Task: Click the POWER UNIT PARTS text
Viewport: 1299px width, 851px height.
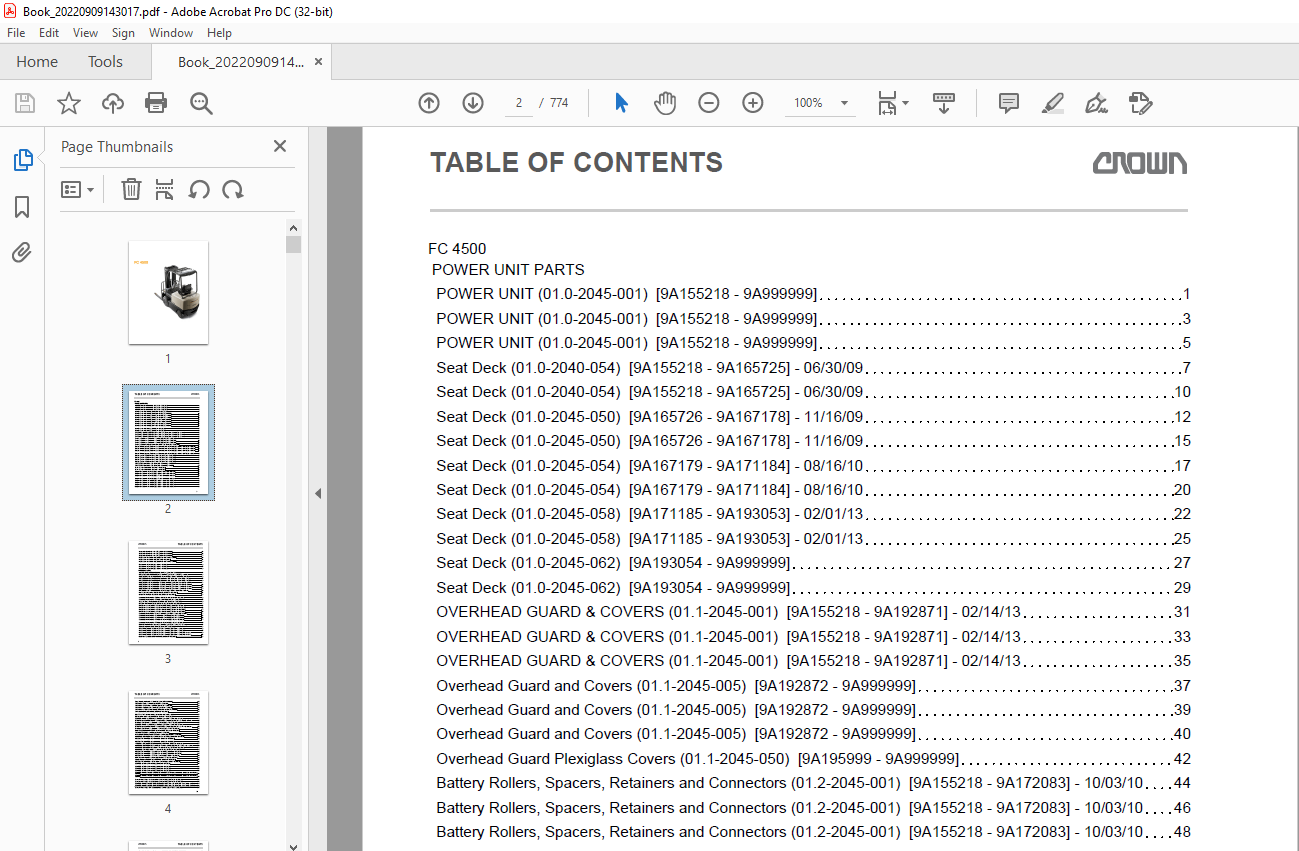Action: 508,270
